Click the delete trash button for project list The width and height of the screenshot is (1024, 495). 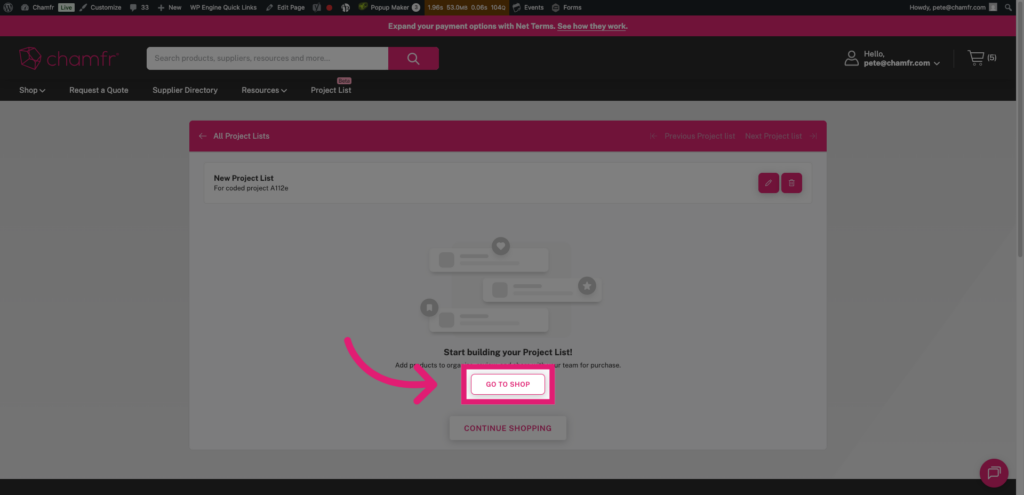792,183
